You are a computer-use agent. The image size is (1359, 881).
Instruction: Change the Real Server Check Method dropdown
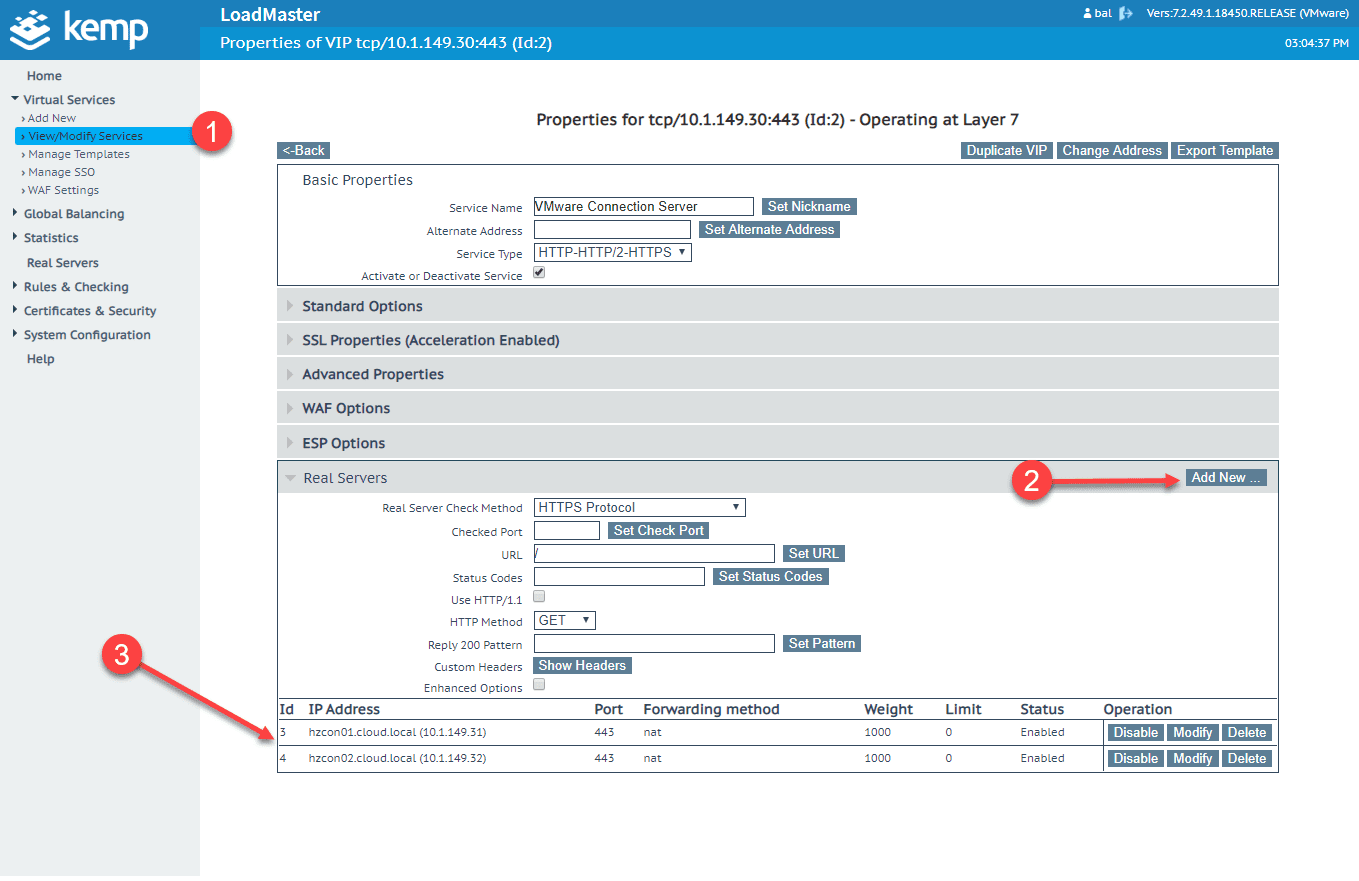(x=638, y=507)
